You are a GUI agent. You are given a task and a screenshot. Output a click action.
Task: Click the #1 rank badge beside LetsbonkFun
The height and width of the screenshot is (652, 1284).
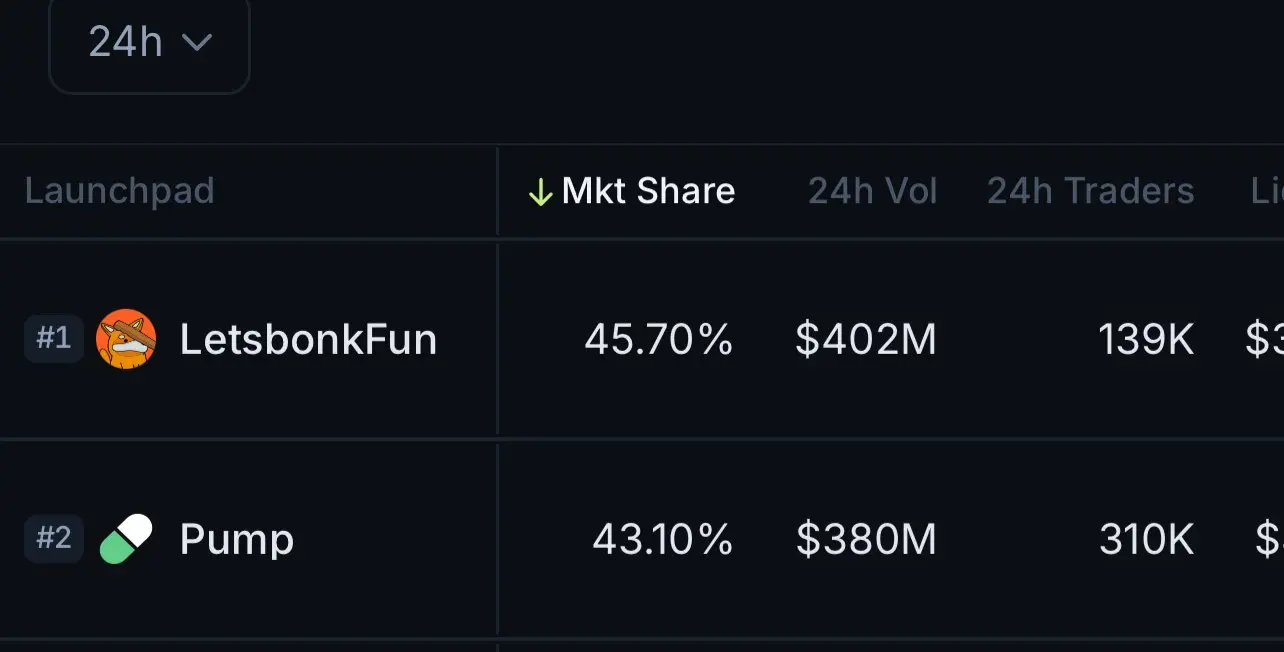[53, 338]
